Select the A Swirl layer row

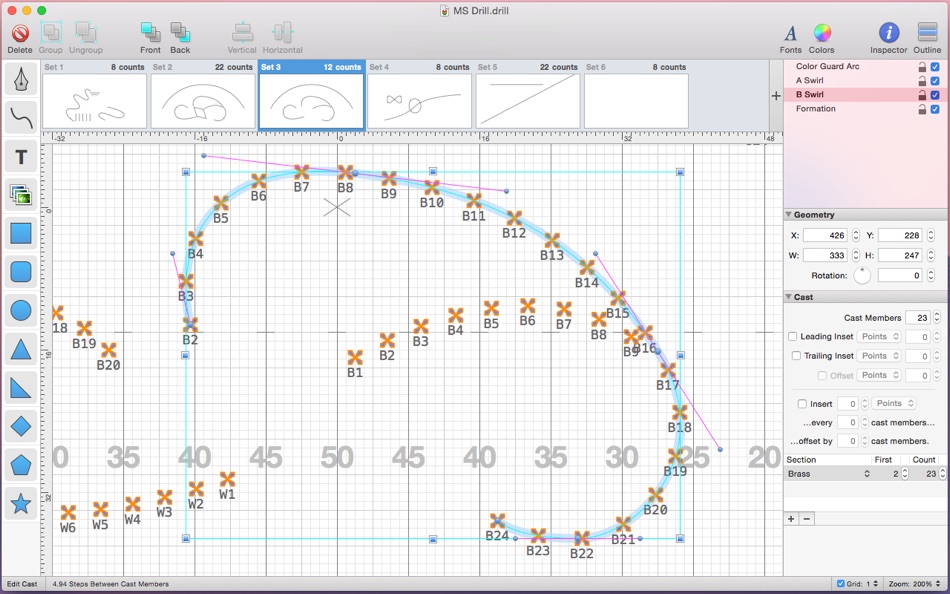click(x=866, y=81)
